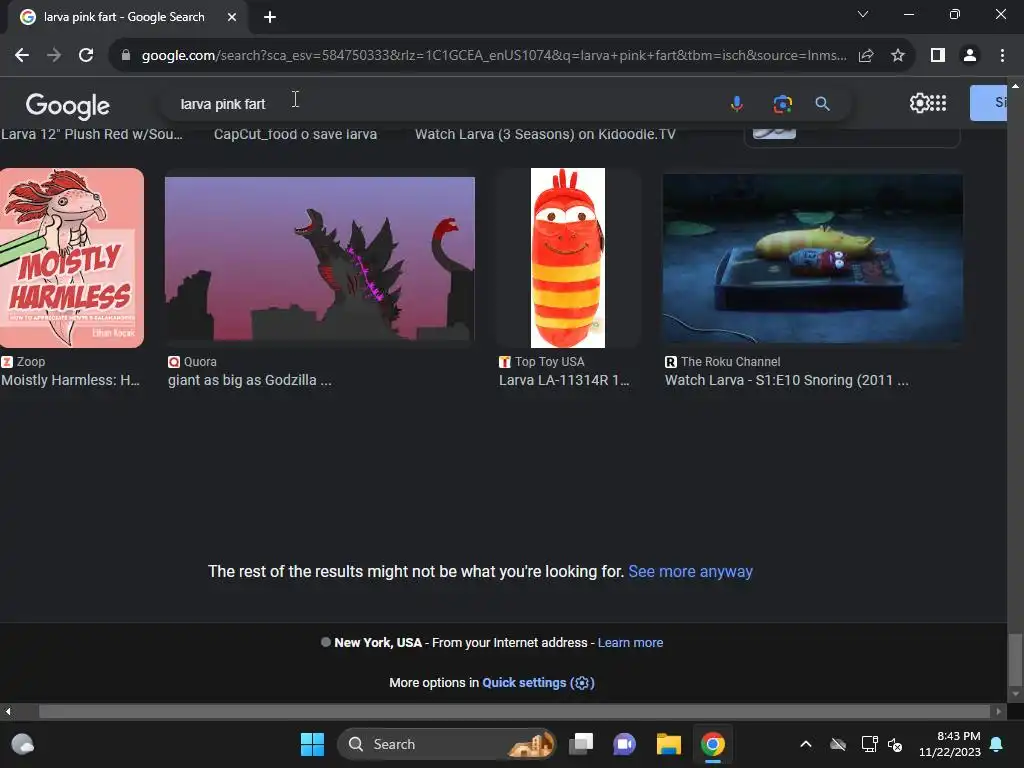
Task: Open clock showing 8:43 PM
Action: pyautogui.click(x=950, y=744)
